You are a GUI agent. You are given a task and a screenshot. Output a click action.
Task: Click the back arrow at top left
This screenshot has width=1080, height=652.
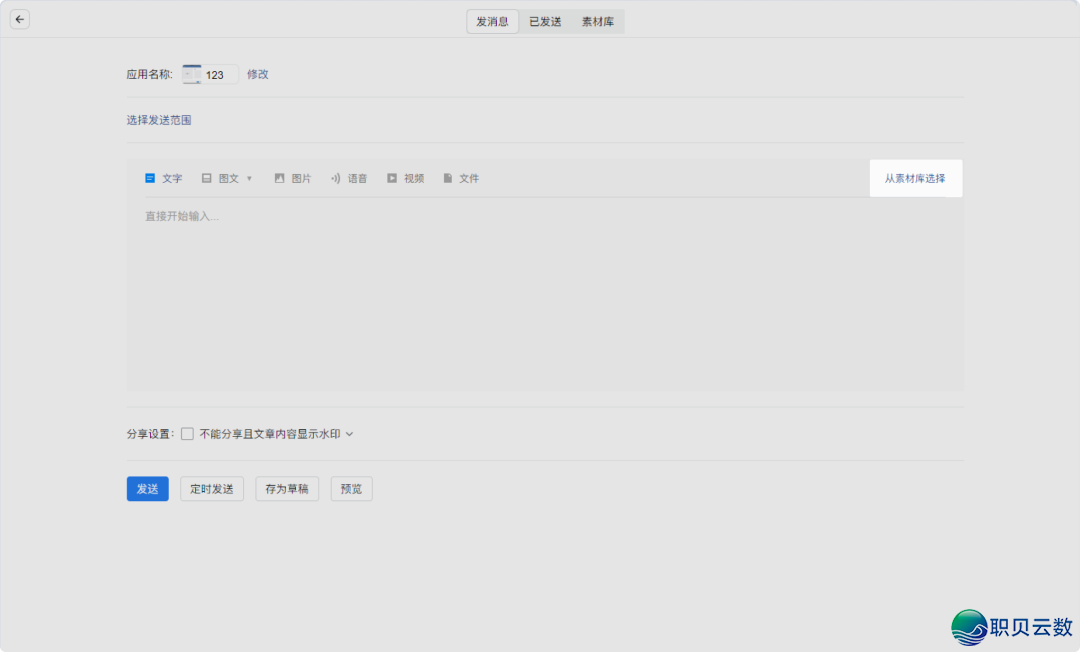tap(19, 18)
